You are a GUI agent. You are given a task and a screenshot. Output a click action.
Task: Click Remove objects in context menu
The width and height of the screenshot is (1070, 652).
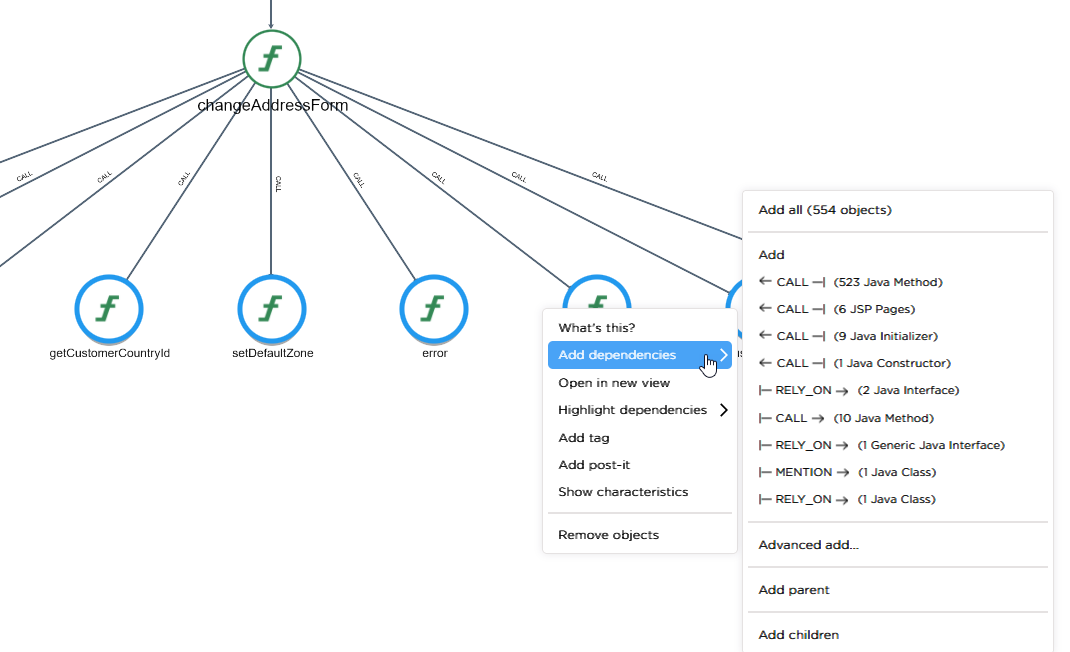608,535
